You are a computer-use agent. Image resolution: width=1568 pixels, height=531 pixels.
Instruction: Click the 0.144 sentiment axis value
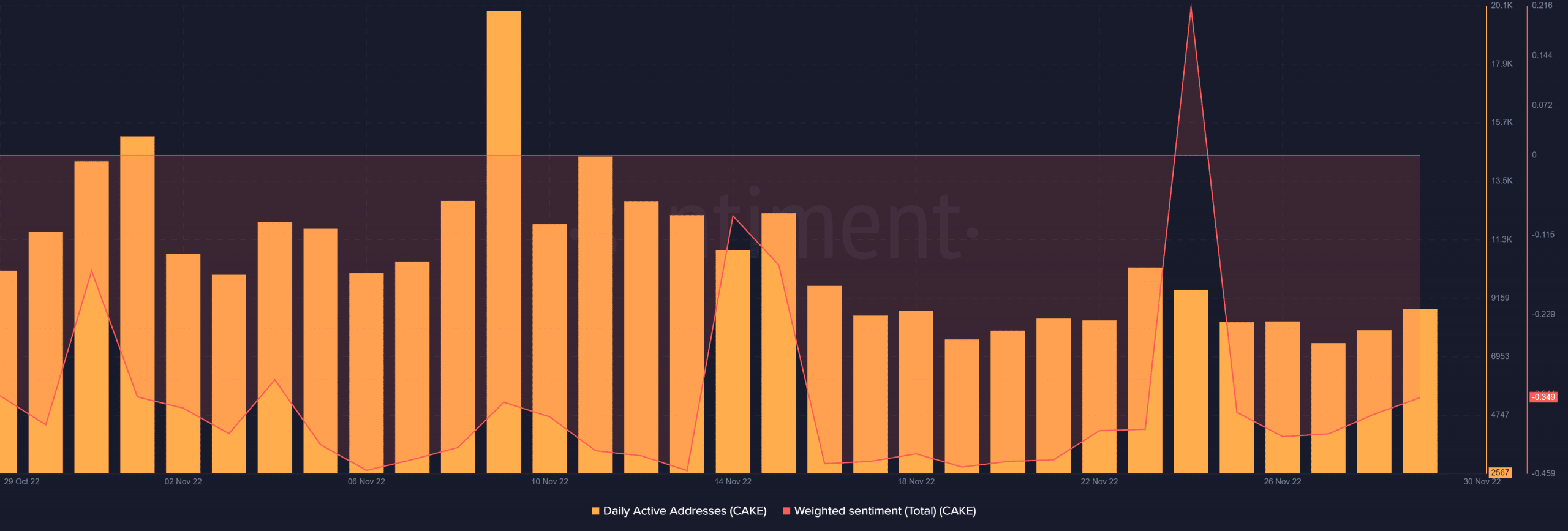click(x=1542, y=55)
